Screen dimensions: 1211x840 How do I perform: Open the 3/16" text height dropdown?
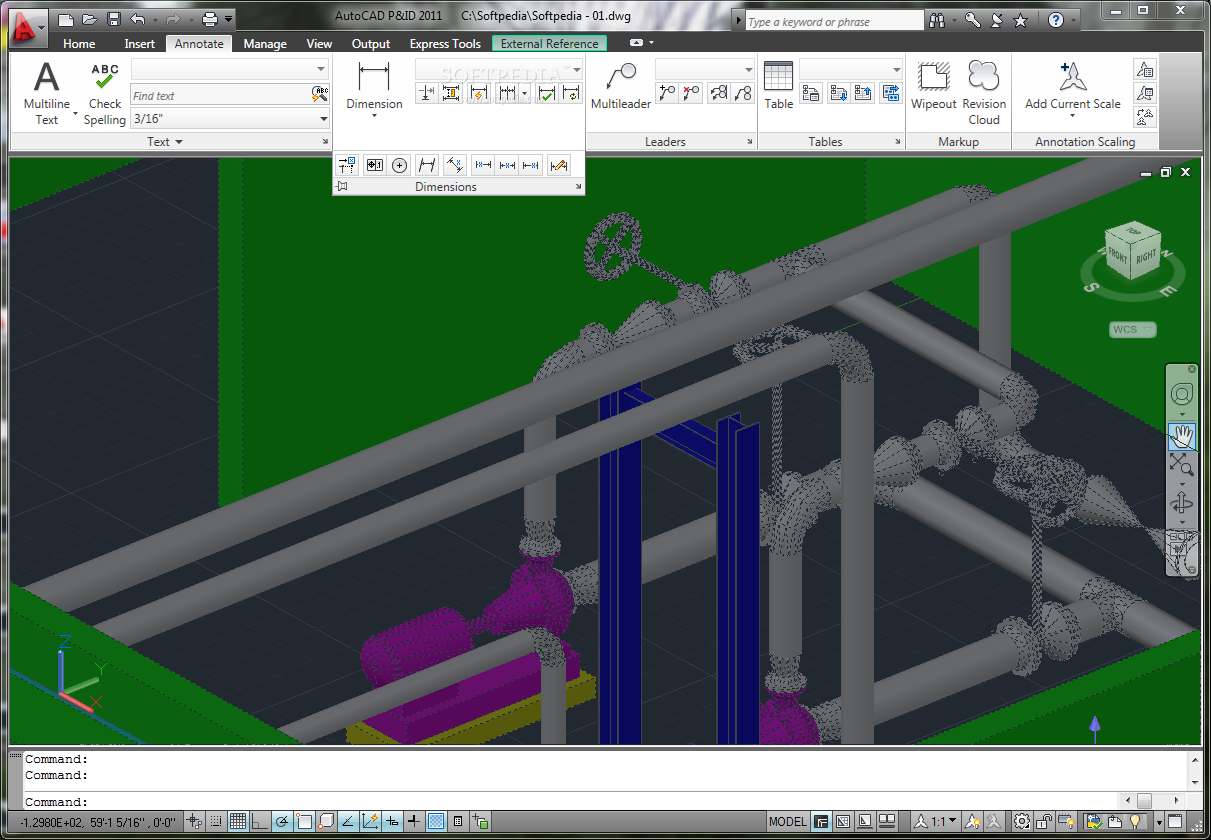tap(323, 119)
